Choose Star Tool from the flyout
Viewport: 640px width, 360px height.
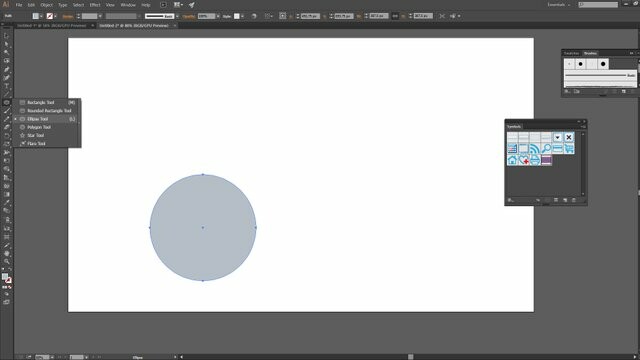click(47, 135)
